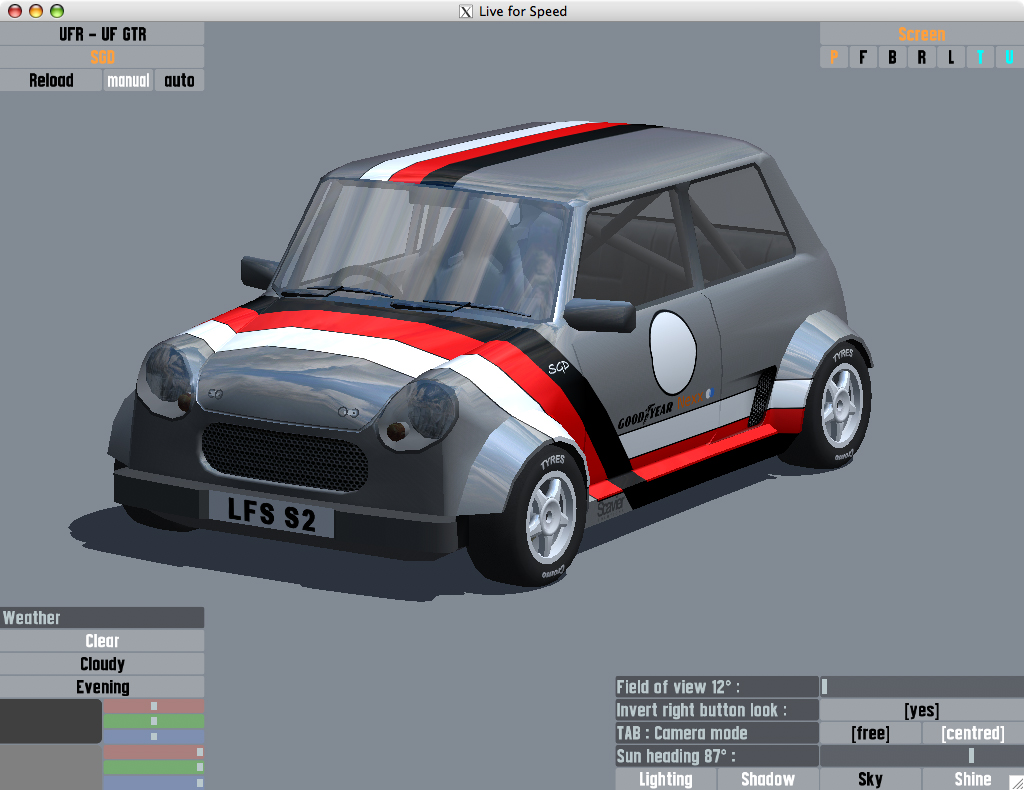The height and width of the screenshot is (790, 1024).
Task: Click Reload skin button
Action: [x=51, y=80]
